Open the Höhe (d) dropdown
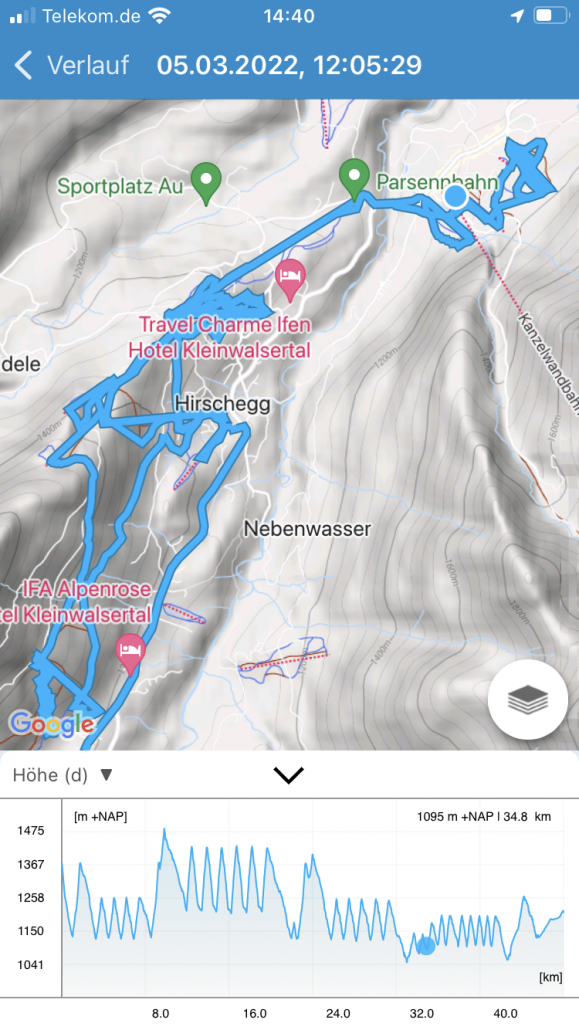579x1030 pixels. tap(63, 775)
